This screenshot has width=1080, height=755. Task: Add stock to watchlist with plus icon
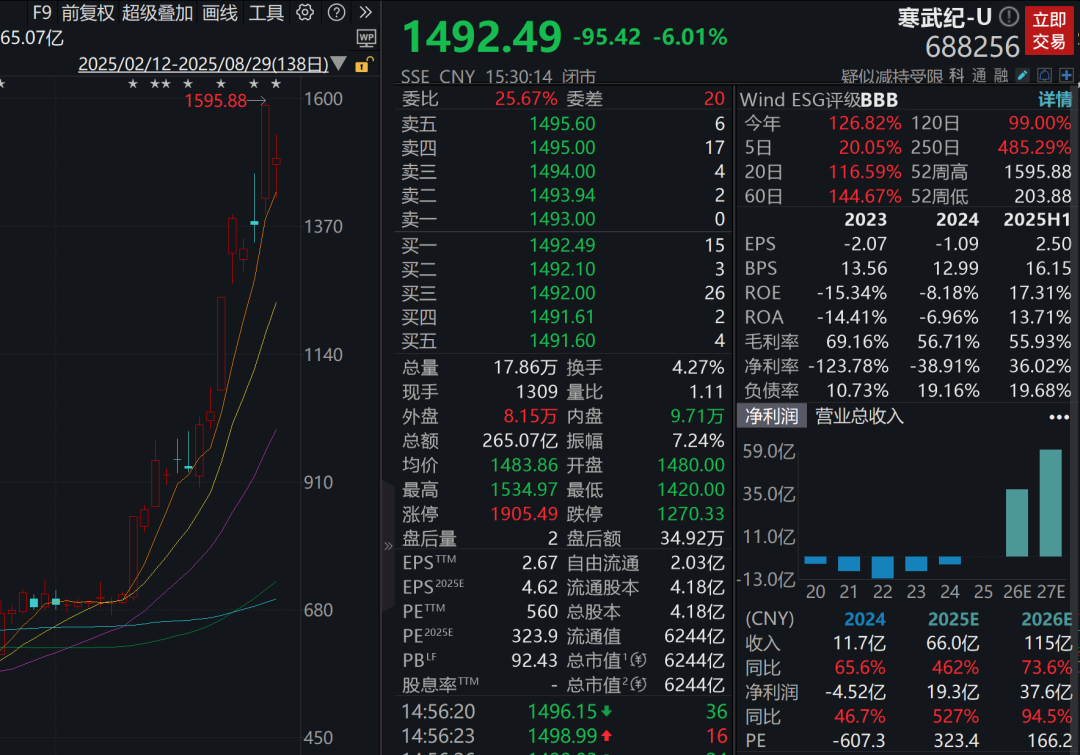pyautogui.click(x=1066, y=75)
